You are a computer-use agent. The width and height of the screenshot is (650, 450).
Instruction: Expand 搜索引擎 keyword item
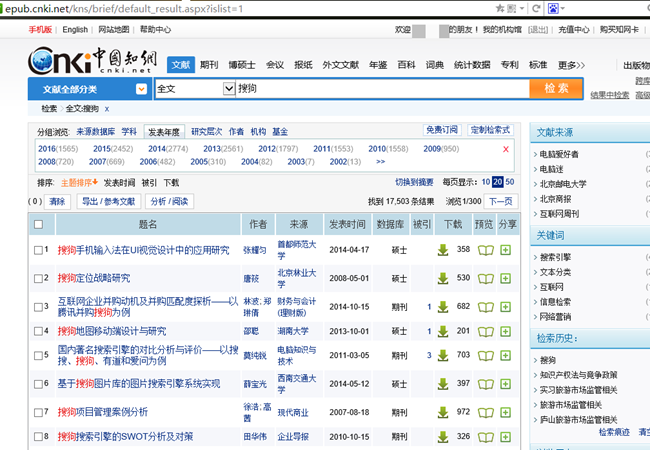point(555,257)
